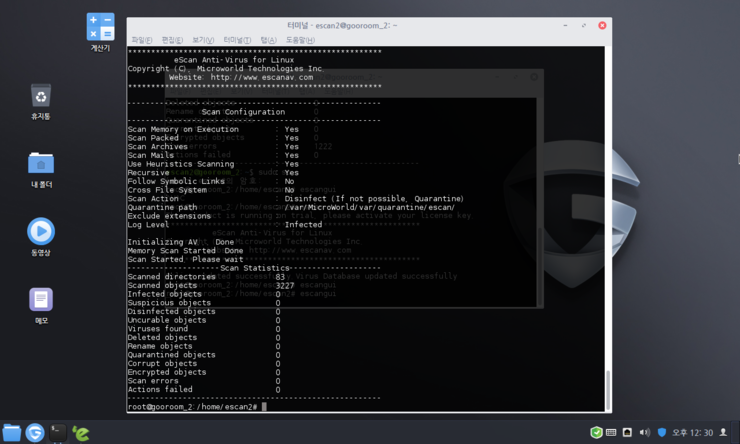Open the 보기(V) menu in terminal
The image size is (740, 444).
point(203,40)
